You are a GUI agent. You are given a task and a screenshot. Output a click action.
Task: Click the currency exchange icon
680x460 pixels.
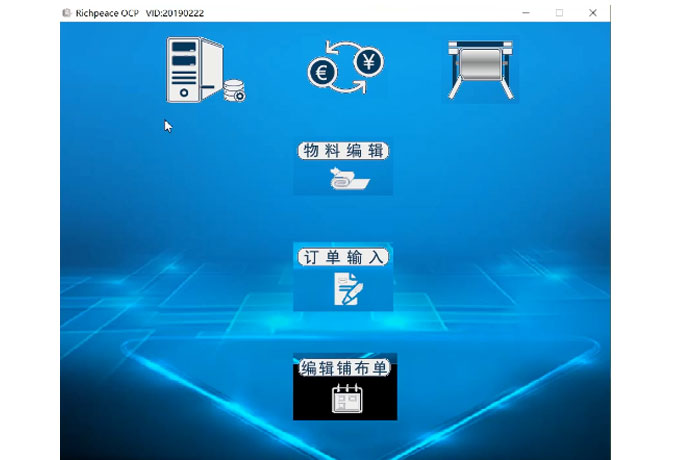tap(344, 68)
